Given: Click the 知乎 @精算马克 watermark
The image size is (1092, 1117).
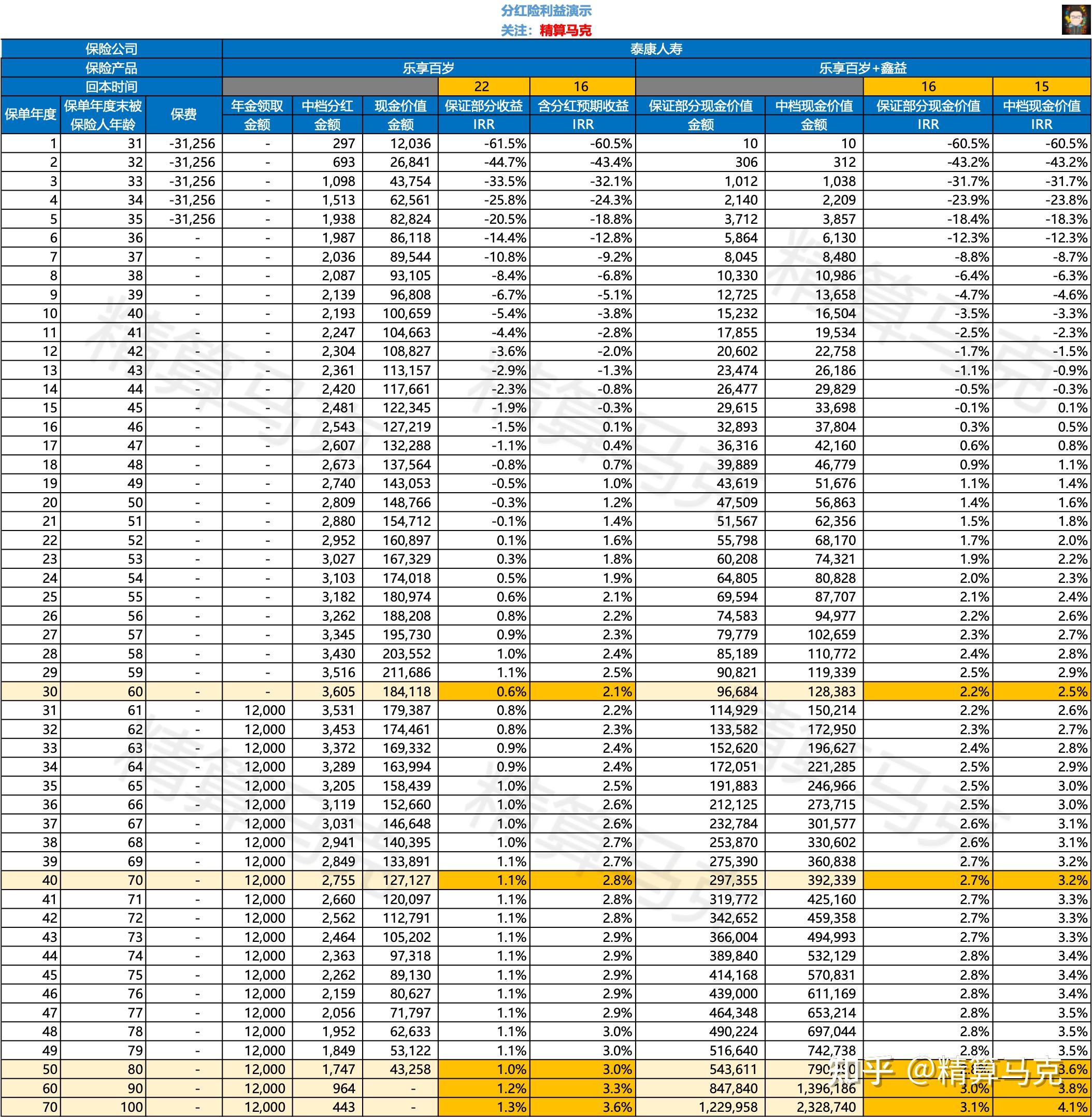Looking at the screenshot, I should point(946,1070).
